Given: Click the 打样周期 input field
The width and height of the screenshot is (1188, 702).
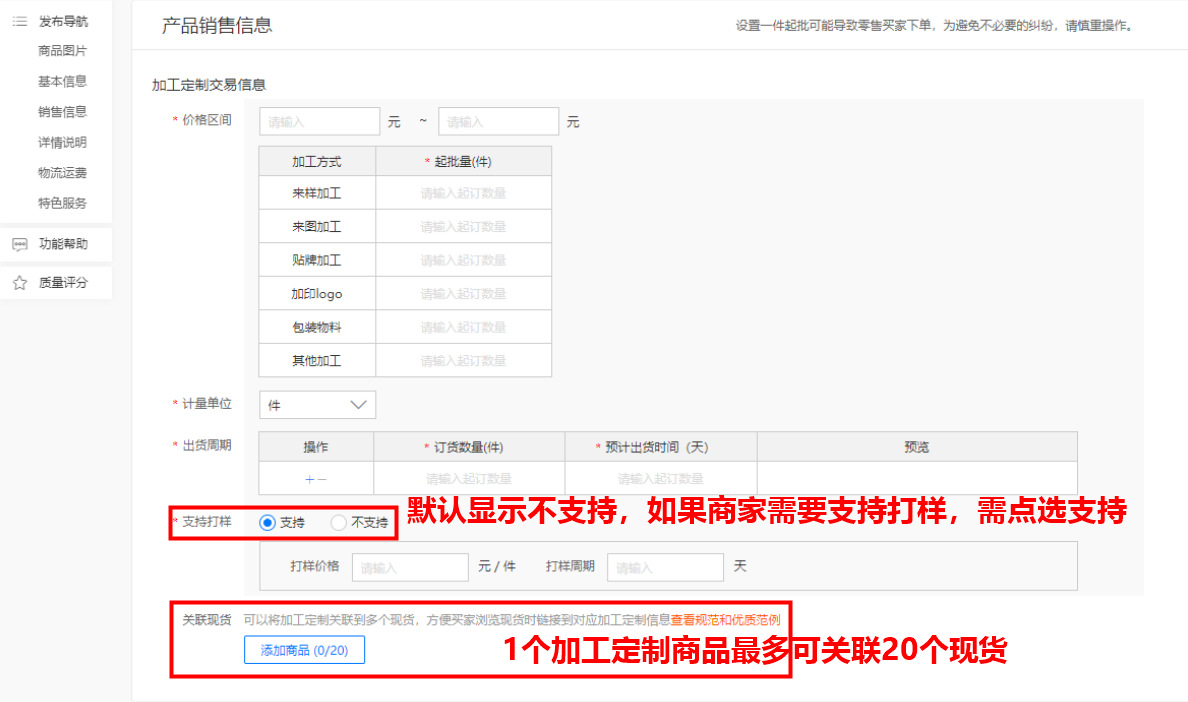Looking at the screenshot, I should [665, 567].
